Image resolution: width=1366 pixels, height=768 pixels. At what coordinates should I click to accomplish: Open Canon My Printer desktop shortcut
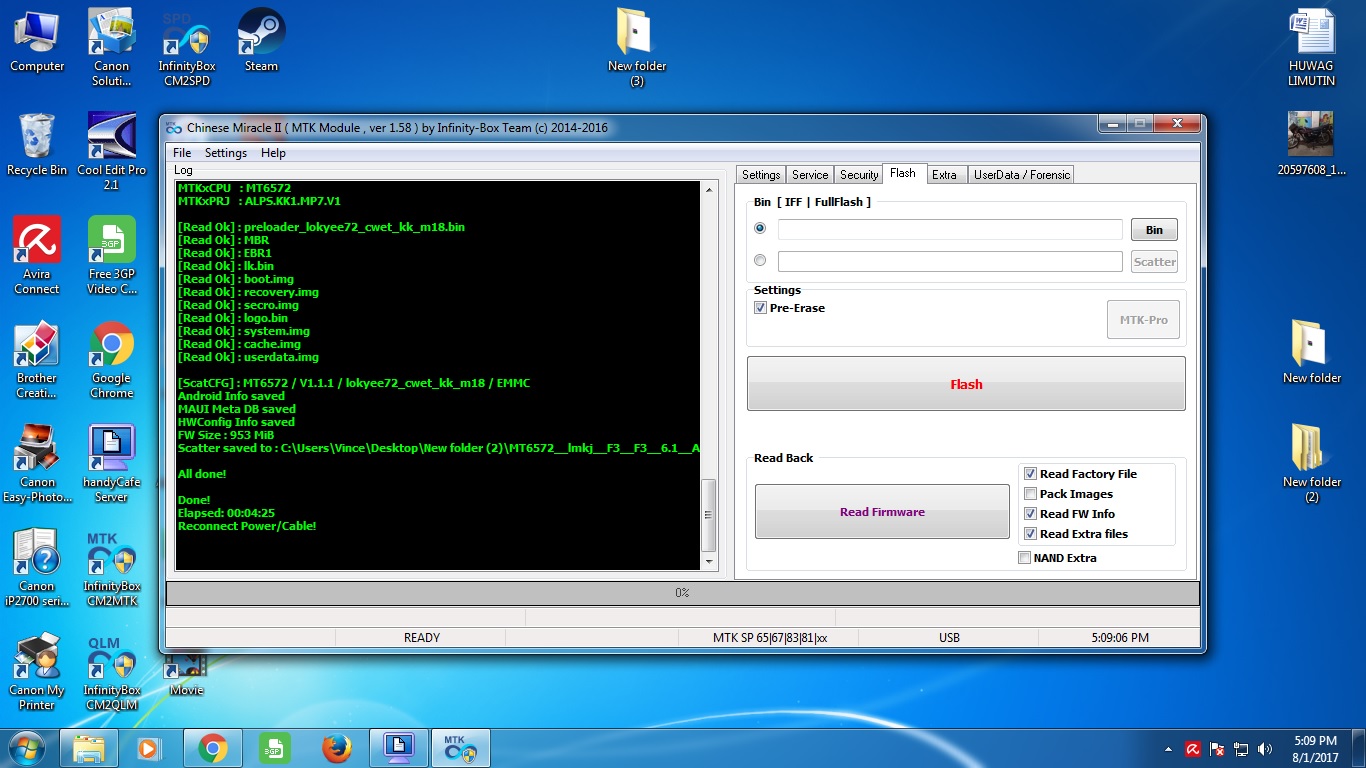[37, 671]
